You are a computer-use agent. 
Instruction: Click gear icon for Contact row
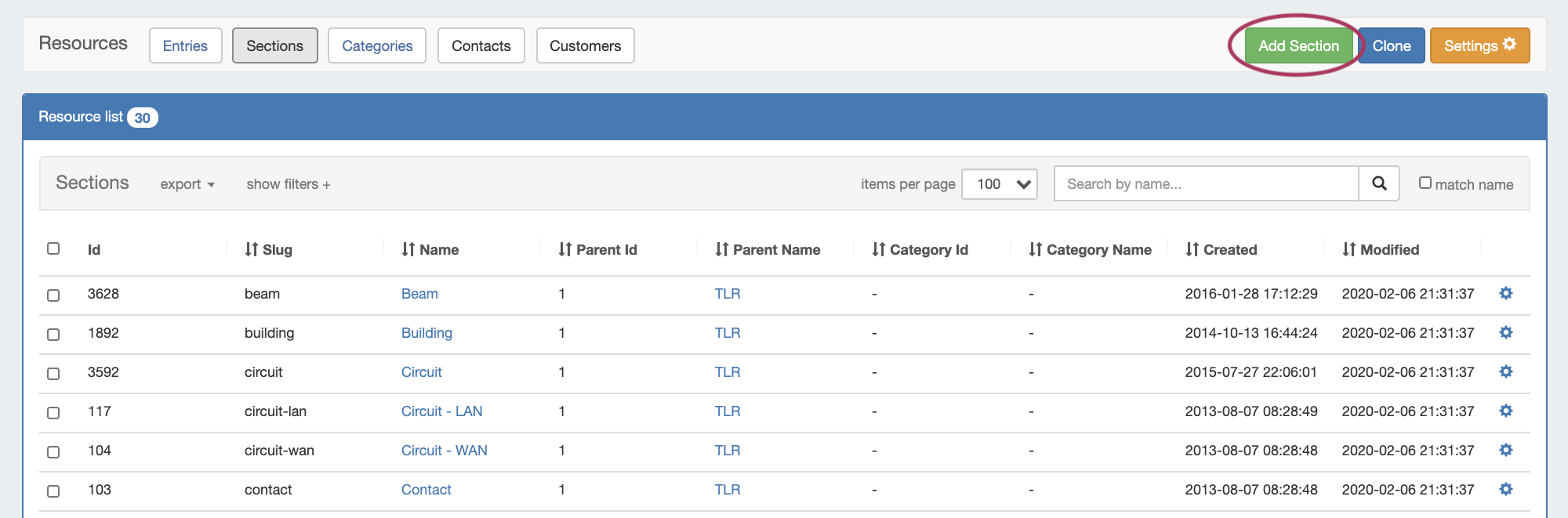1505,490
